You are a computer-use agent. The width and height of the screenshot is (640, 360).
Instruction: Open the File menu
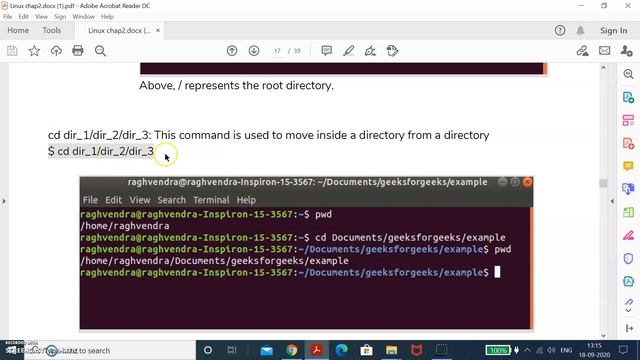click(x=7, y=17)
